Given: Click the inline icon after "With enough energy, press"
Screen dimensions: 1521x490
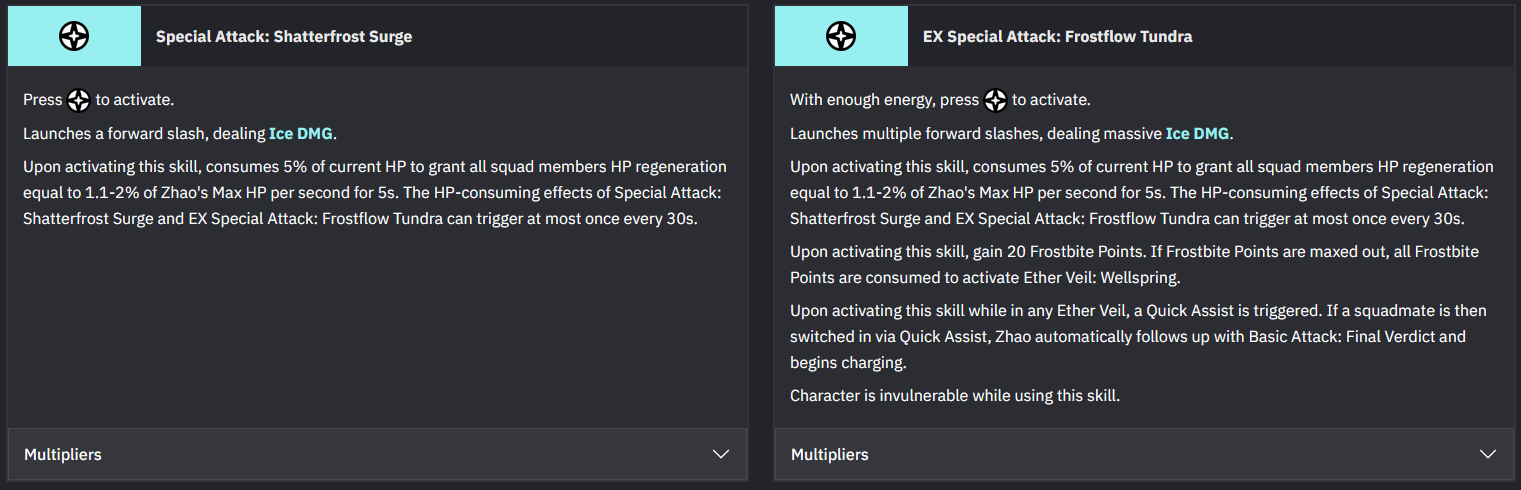Looking at the screenshot, I should (995, 100).
